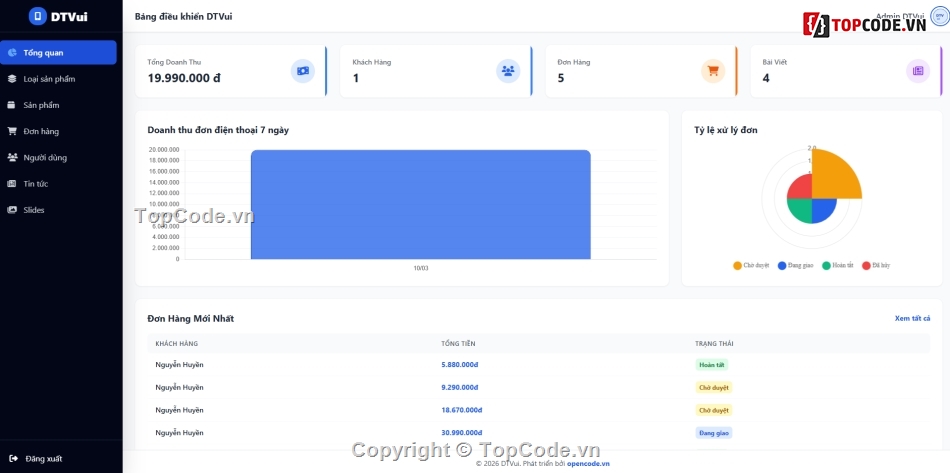Open Loại sản phẩm in sidebar
This screenshot has width=950, height=473.
coord(58,79)
